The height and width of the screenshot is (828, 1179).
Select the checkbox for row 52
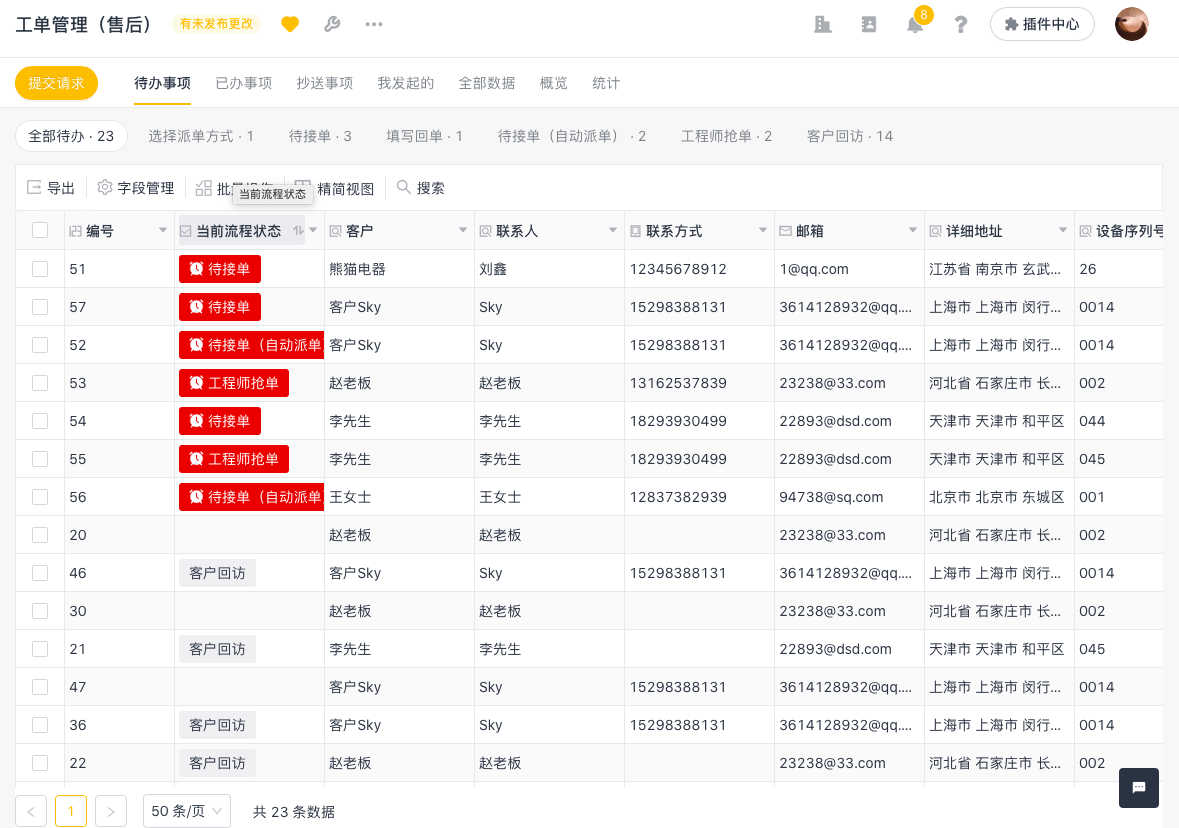(40, 345)
